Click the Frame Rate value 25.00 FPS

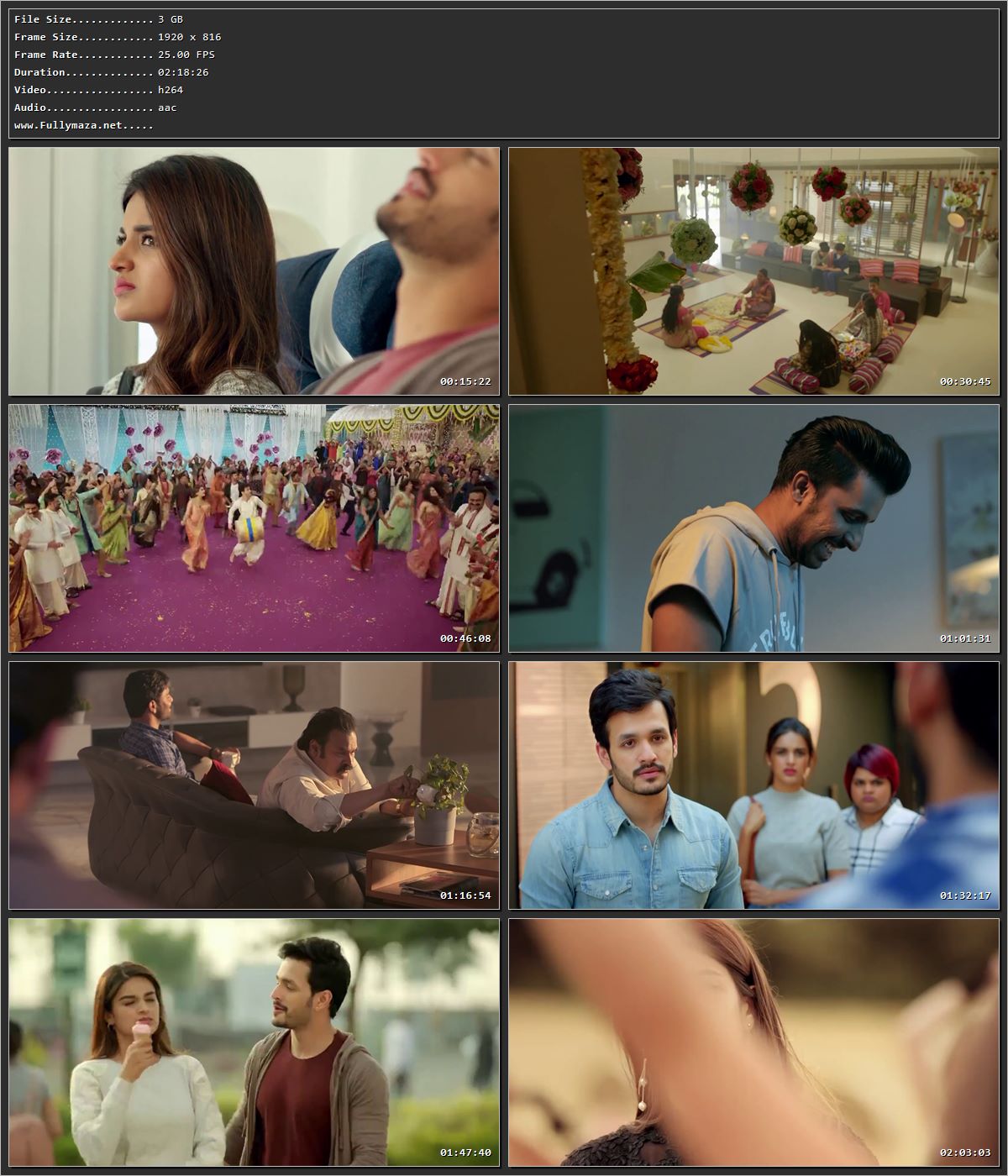pos(186,55)
